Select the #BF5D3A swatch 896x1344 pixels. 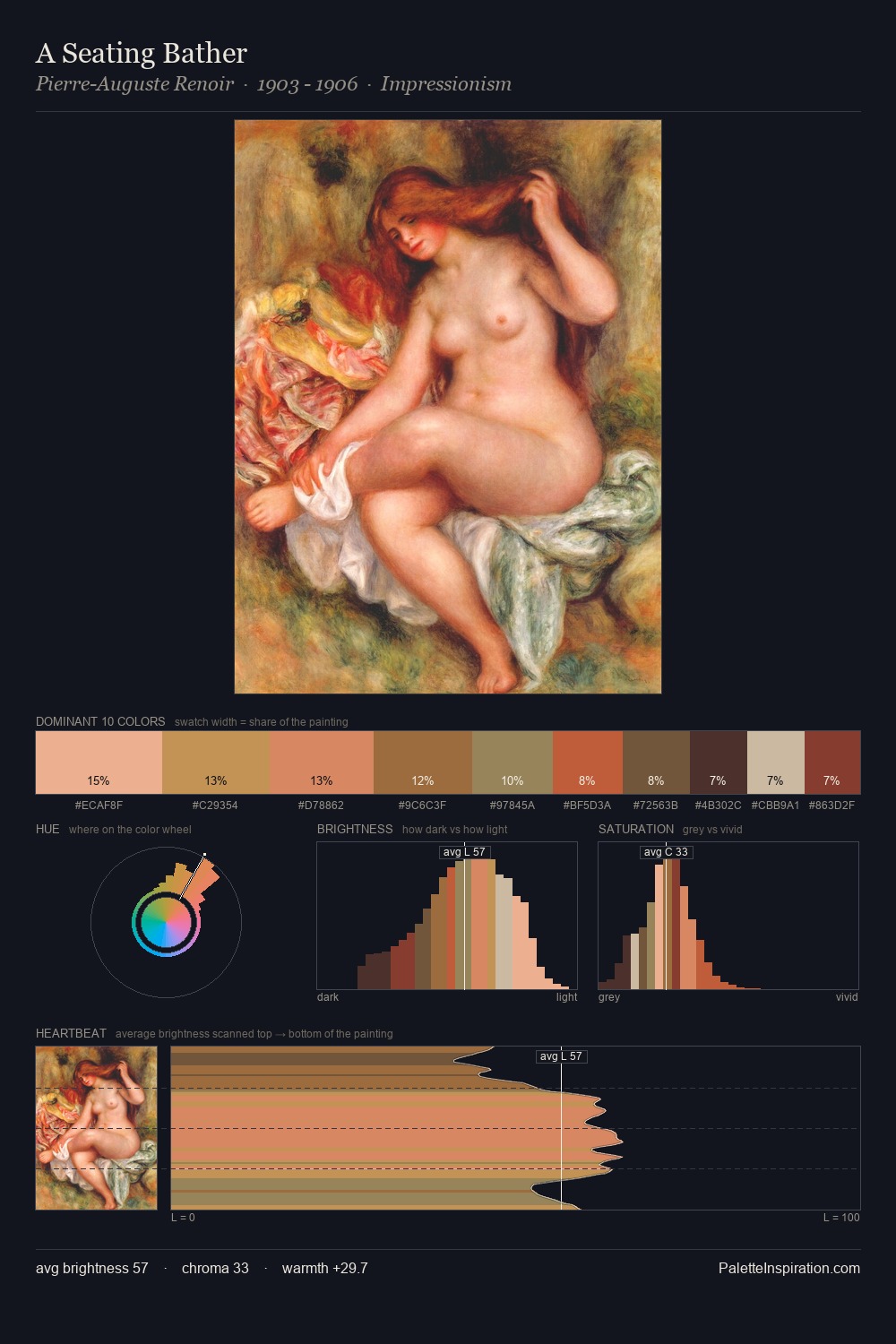[588, 762]
